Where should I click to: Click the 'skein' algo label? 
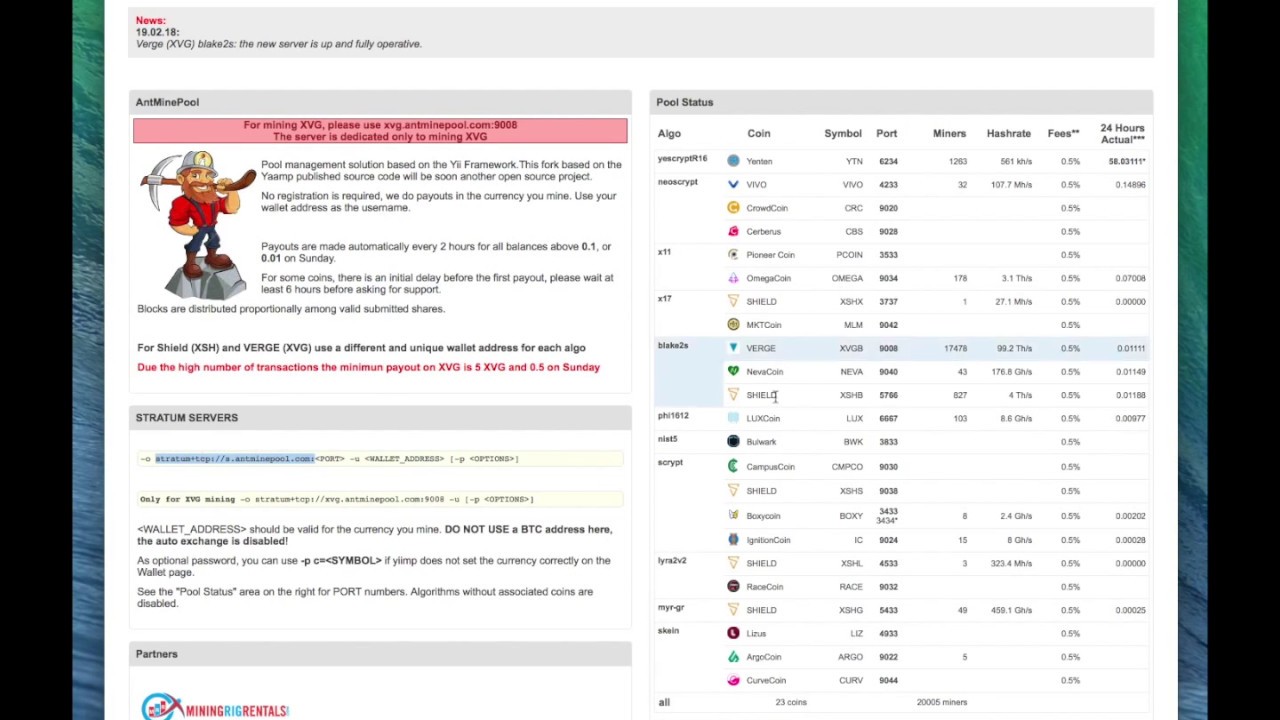668,631
